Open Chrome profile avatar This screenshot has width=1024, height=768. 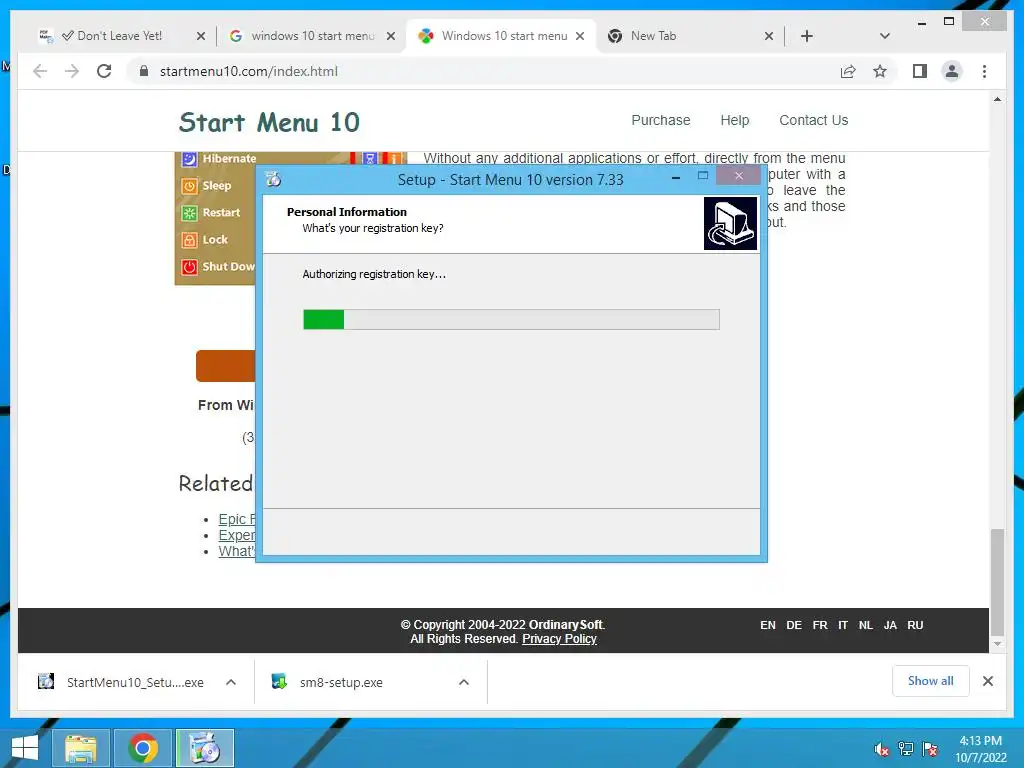click(952, 71)
